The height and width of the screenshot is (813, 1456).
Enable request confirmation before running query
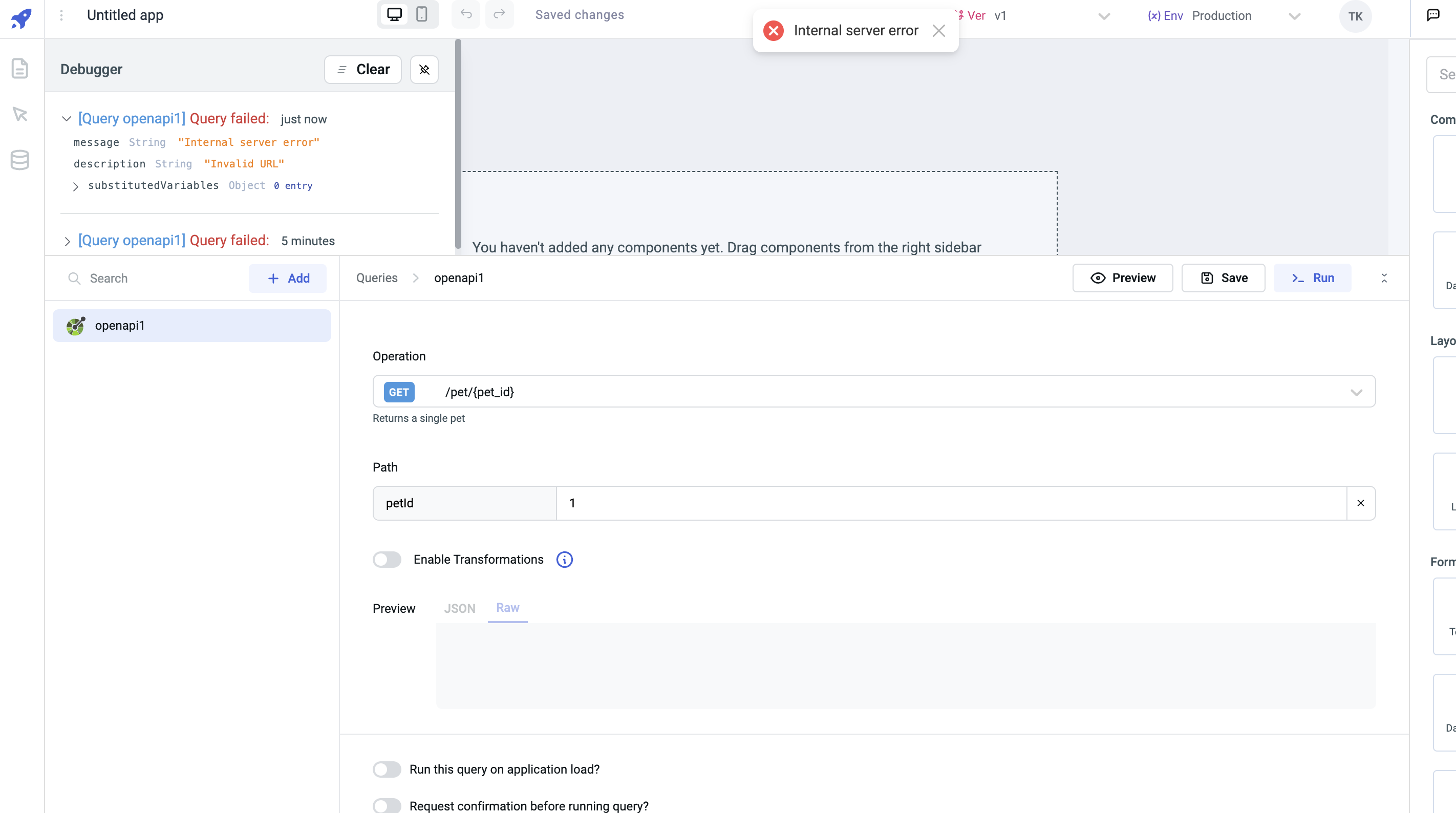(x=387, y=805)
